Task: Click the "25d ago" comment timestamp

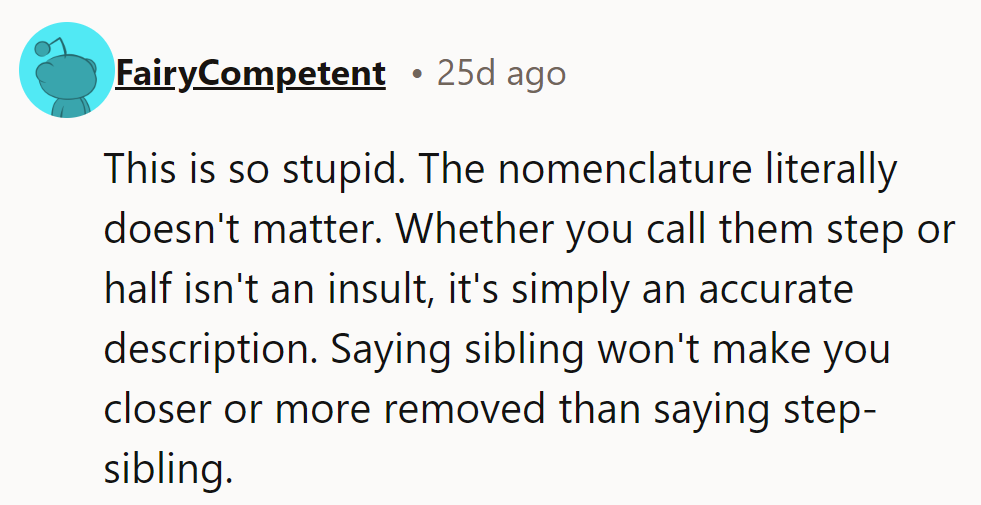Action: (x=501, y=73)
